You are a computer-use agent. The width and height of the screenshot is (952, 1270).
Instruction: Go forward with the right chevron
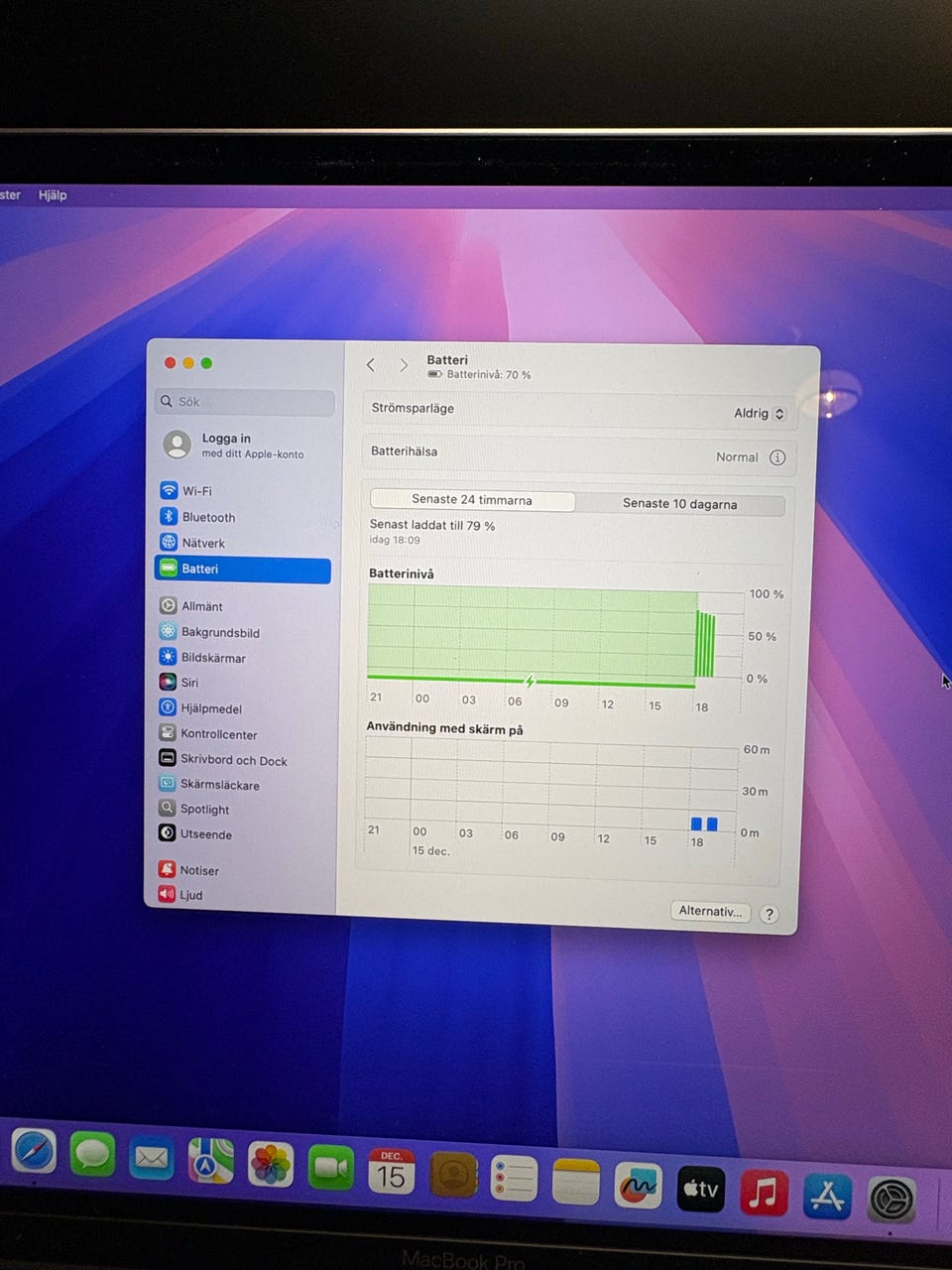(x=404, y=365)
